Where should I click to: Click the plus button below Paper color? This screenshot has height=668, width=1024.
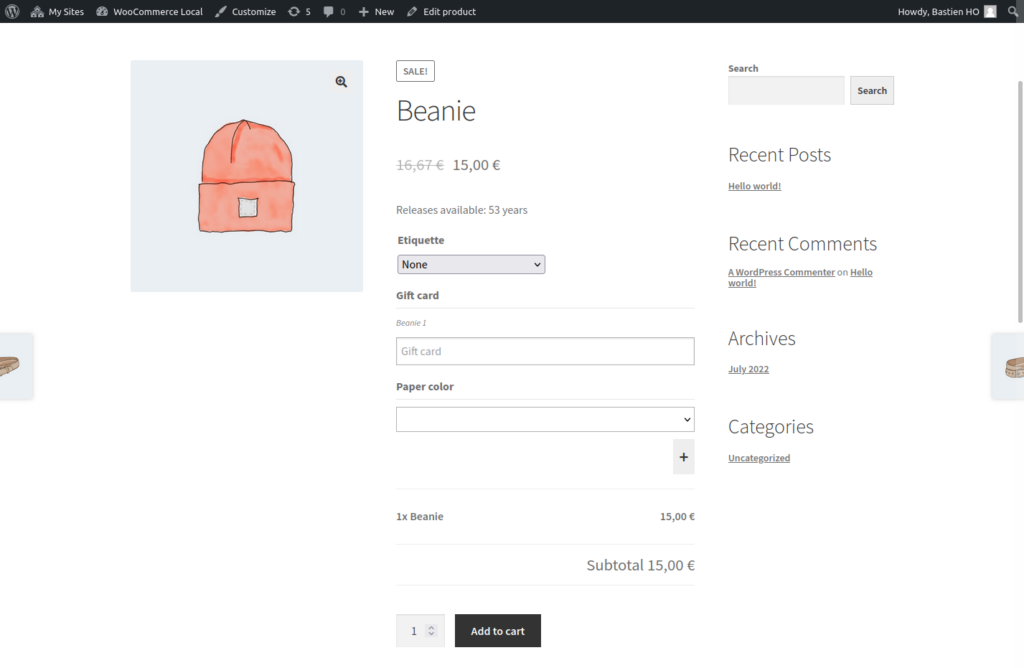click(683, 457)
